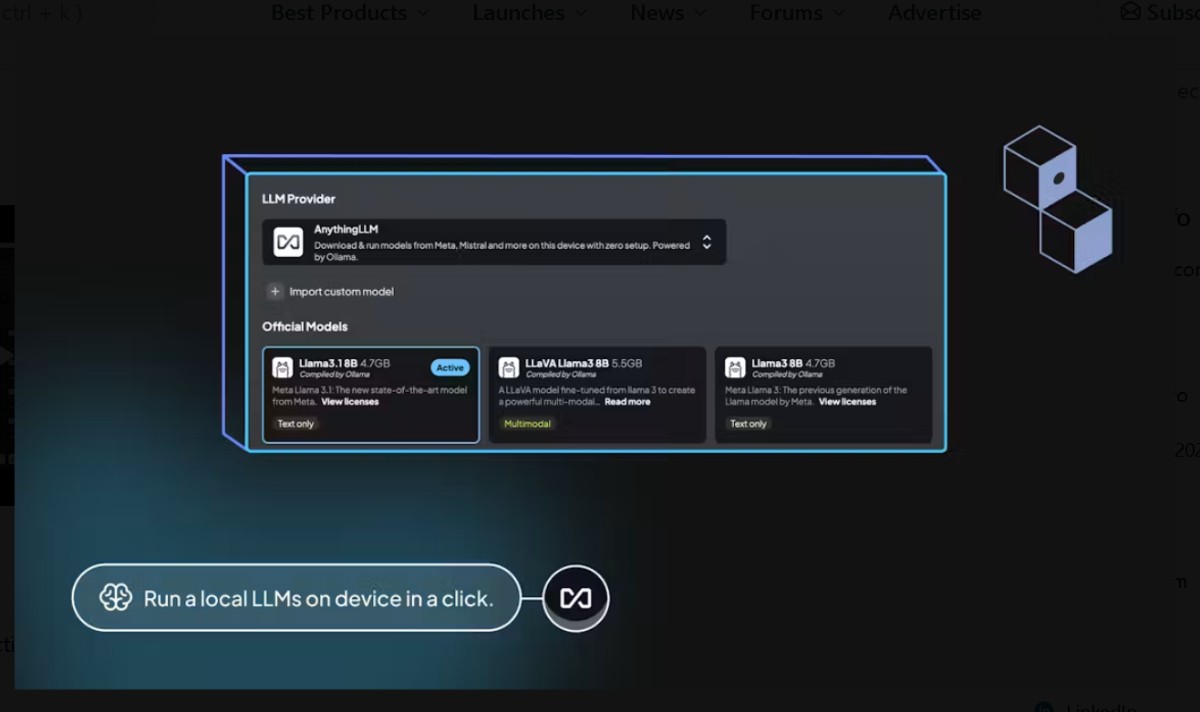Focus the ctrl + k search field

[x=40, y=13]
